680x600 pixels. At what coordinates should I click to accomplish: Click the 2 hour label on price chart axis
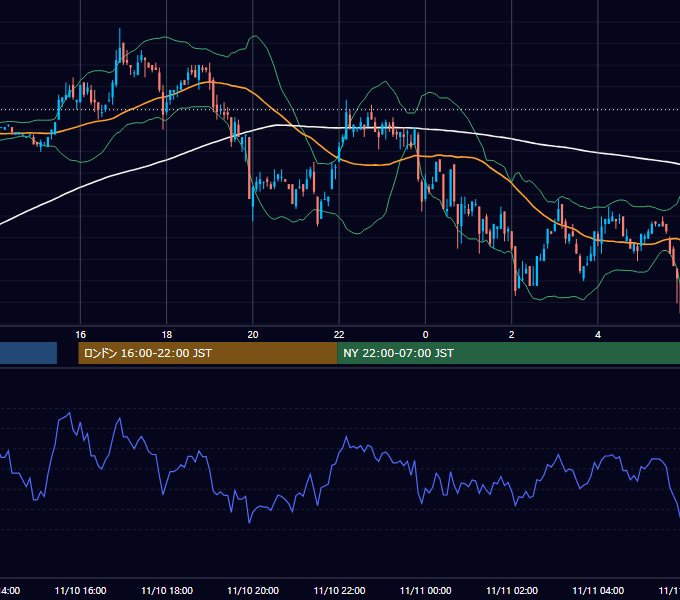coord(512,335)
